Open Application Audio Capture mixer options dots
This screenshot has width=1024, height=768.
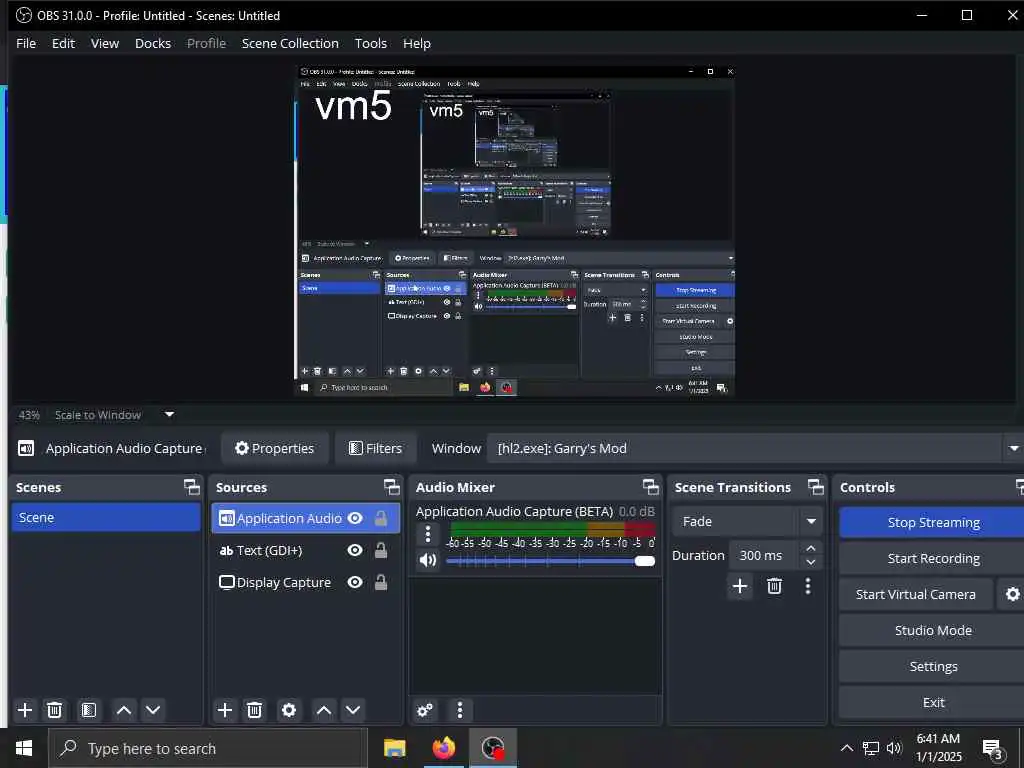(x=428, y=534)
